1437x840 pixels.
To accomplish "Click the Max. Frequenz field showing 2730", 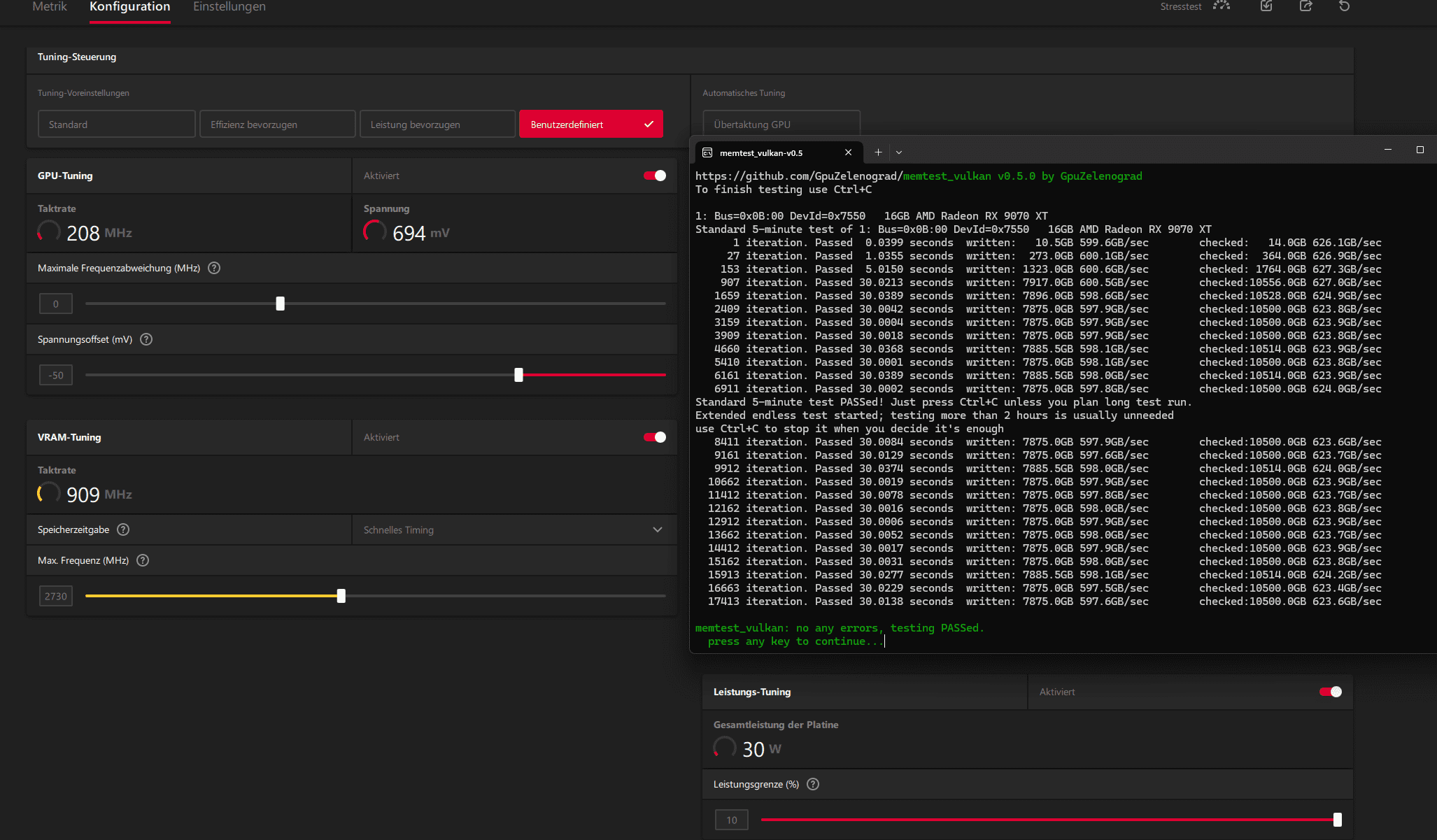I will [x=56, y=596].
